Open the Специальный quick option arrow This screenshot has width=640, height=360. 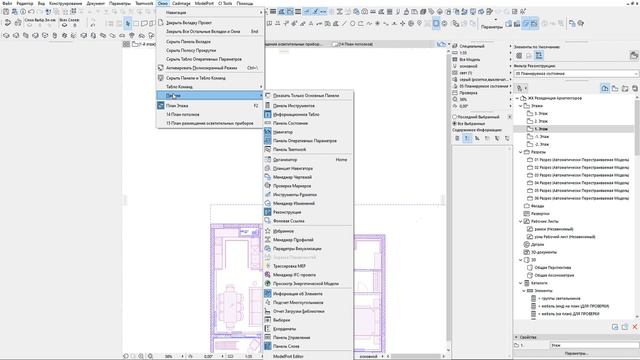511,46
